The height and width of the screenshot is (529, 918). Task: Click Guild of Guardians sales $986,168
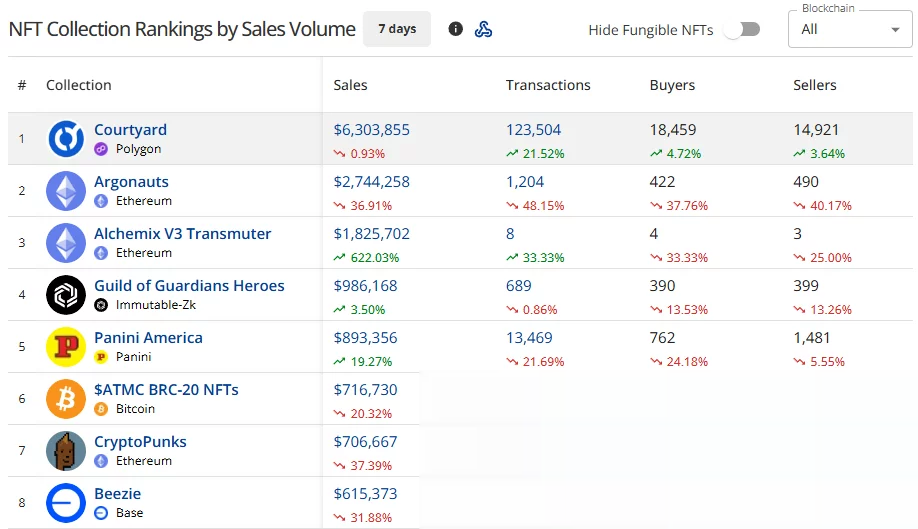[365, 286]
